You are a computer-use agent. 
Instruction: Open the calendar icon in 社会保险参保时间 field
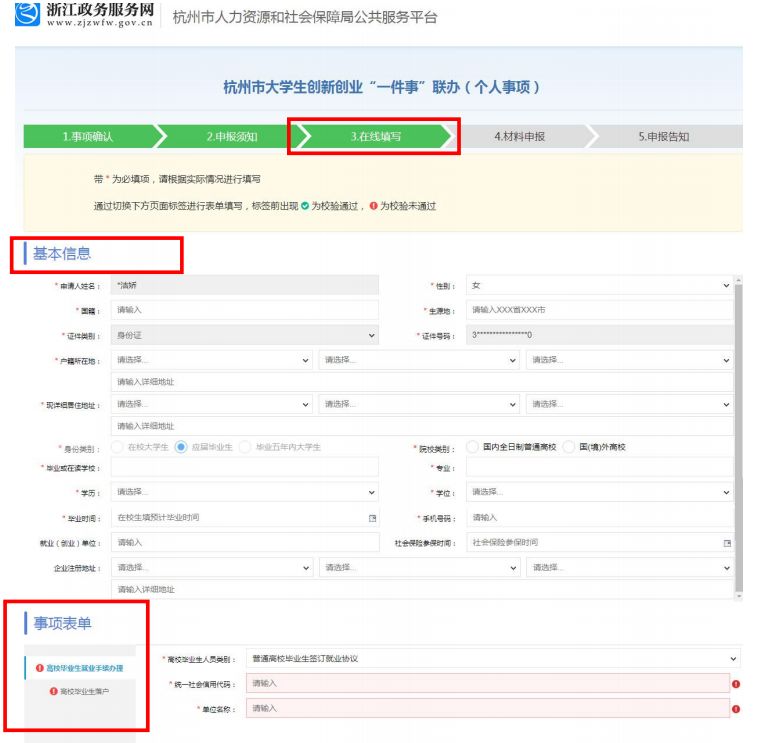727,543
